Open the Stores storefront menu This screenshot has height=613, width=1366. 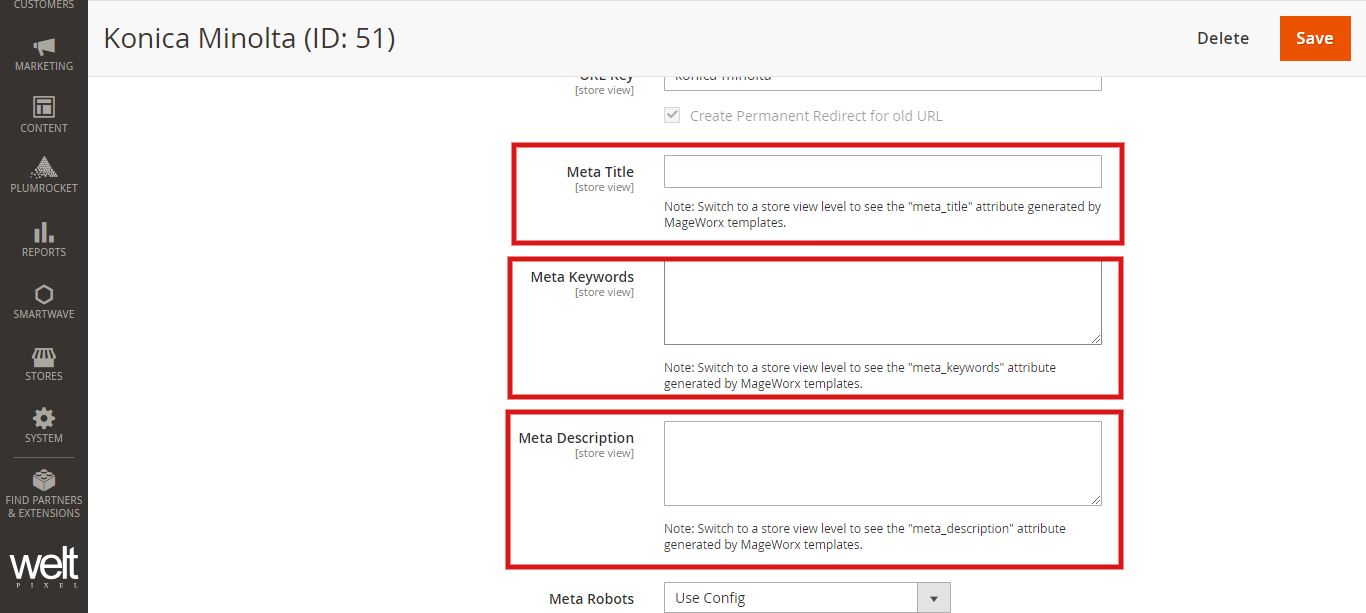pos(44,364)
